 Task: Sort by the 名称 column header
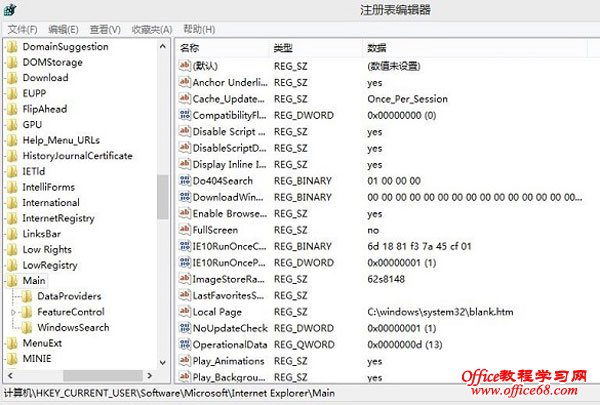pos(223,48)
